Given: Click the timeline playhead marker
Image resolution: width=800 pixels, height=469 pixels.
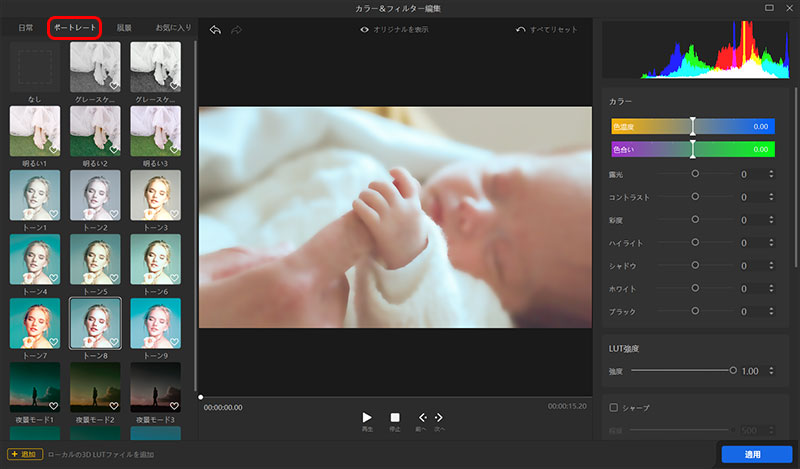Looking at the screenshot, I should coord(201,397).
